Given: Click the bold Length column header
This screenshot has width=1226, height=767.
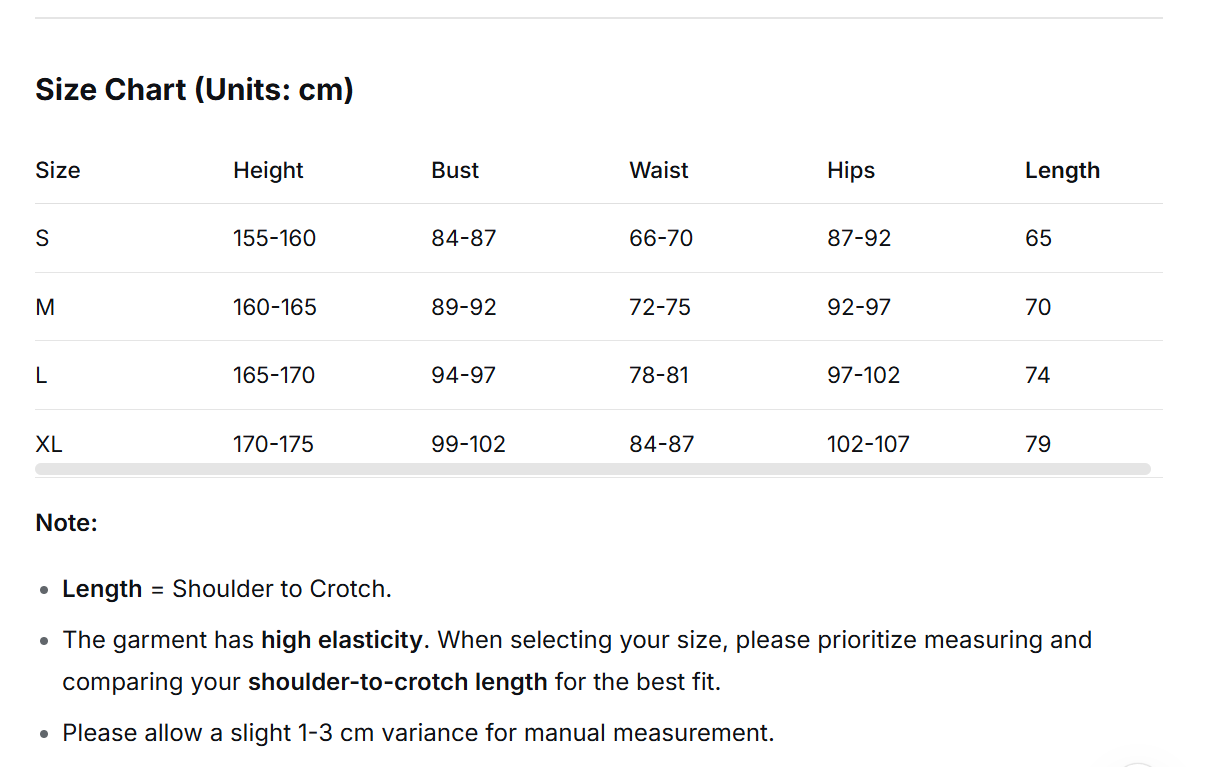Looking at the screenshot, I should click(1062, 170).
